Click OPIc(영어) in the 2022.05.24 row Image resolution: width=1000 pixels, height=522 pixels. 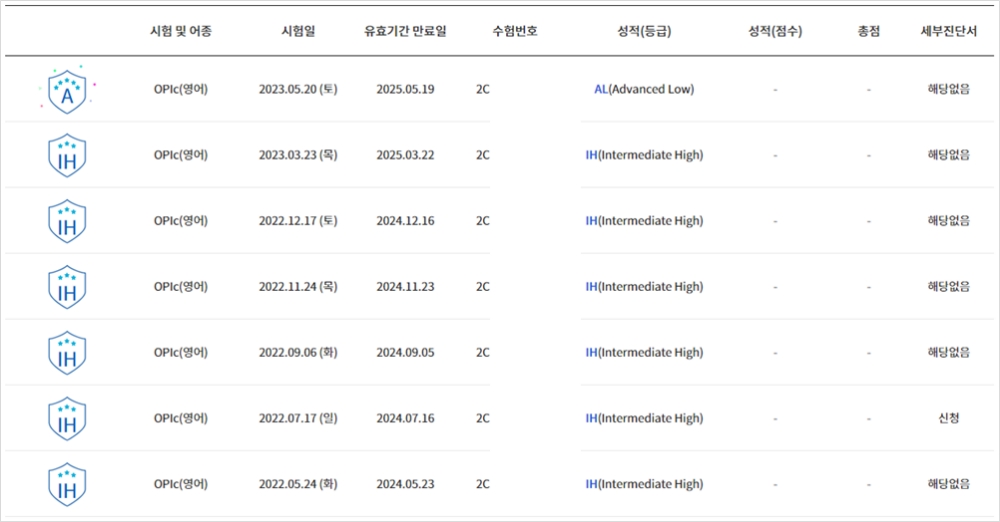tap(180, 484)
